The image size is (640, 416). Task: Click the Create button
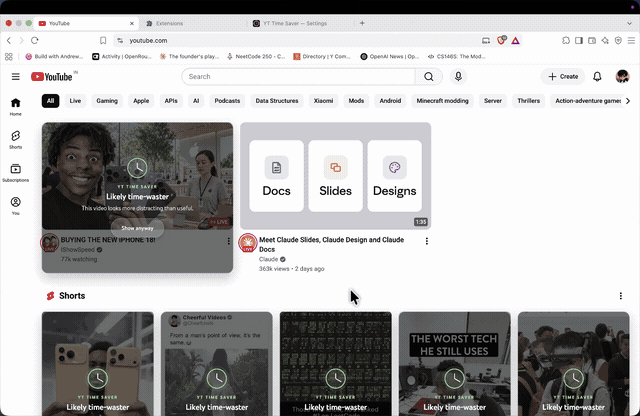coord(562,76)
